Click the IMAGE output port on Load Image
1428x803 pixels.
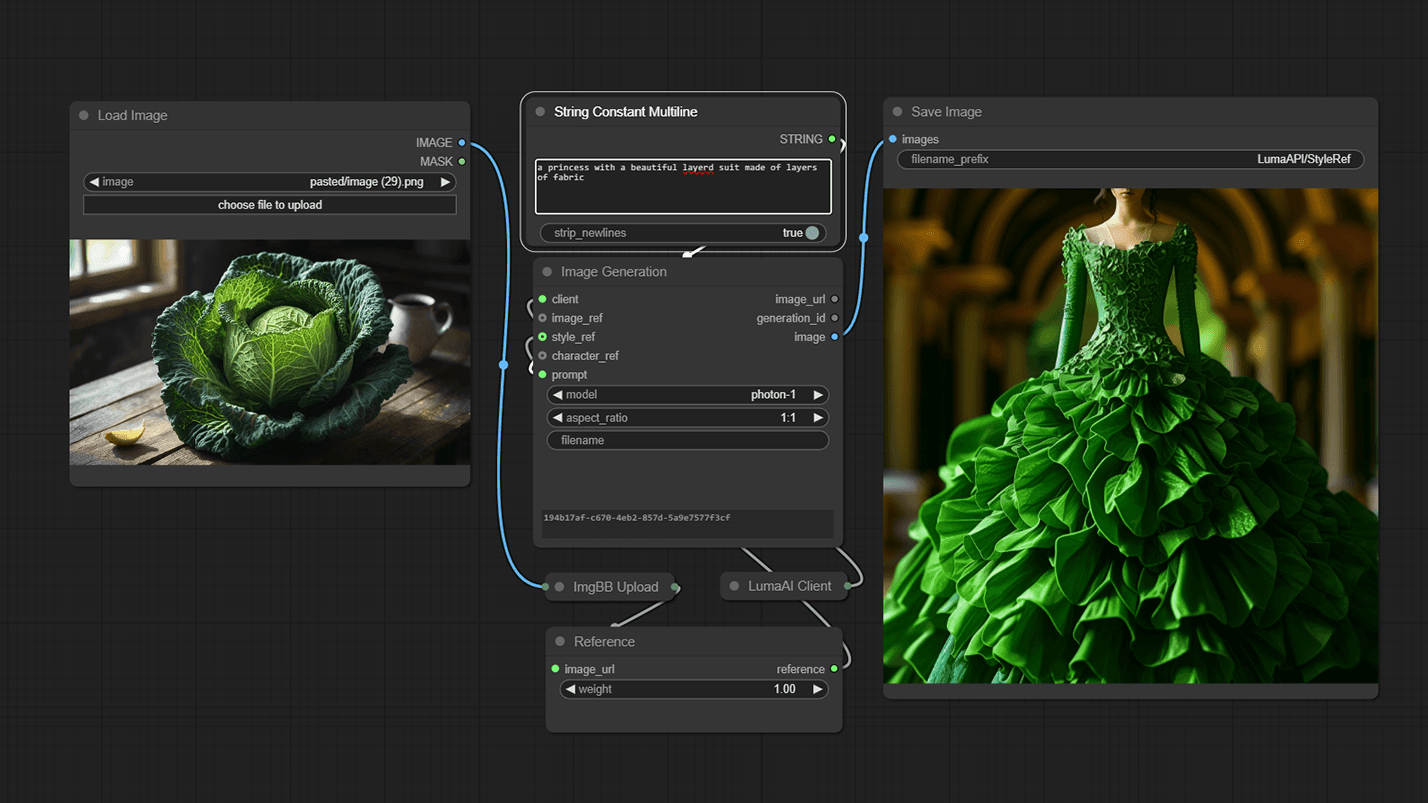click(461, 143)
